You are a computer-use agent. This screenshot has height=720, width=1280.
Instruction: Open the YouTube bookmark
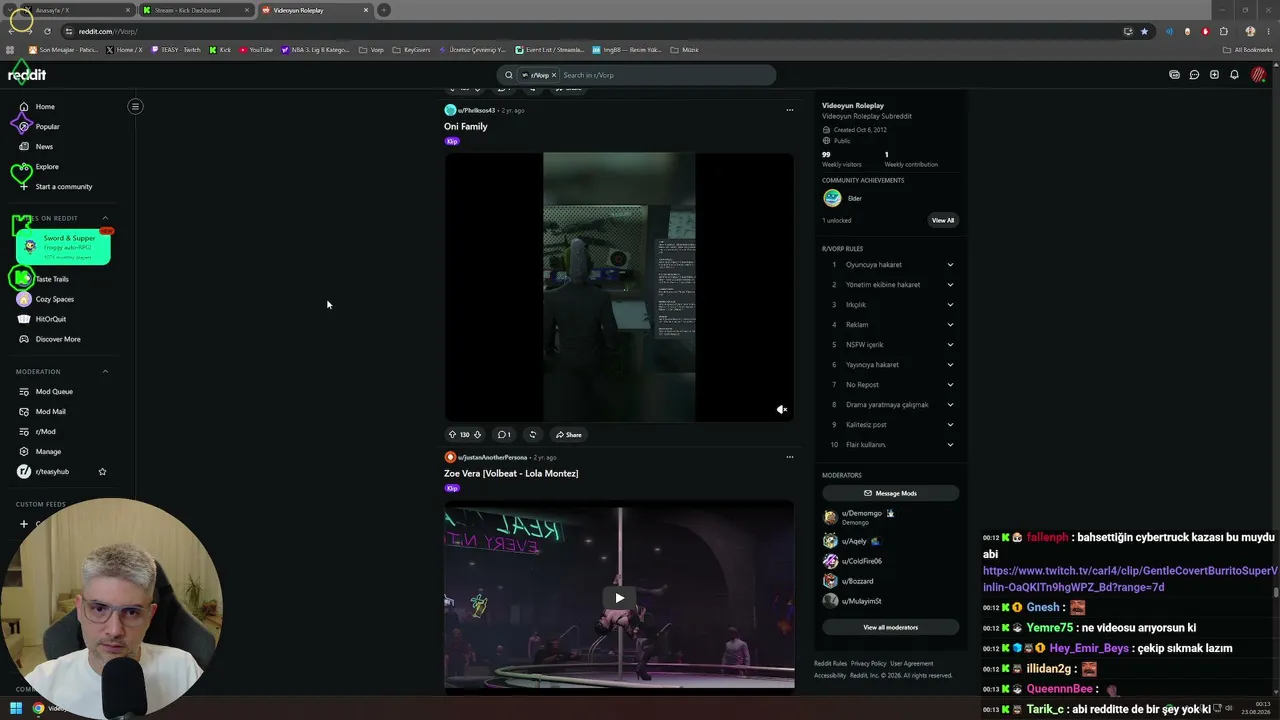point(256,50)
